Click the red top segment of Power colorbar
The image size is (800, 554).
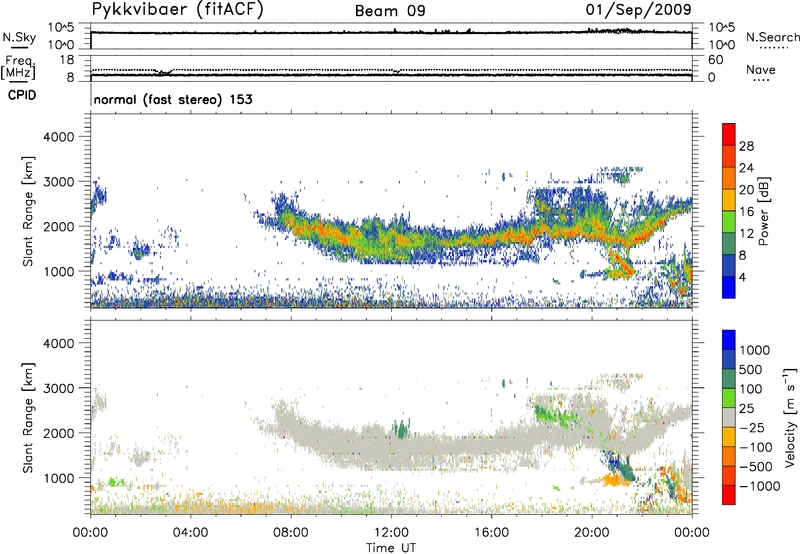pos(729,134)
